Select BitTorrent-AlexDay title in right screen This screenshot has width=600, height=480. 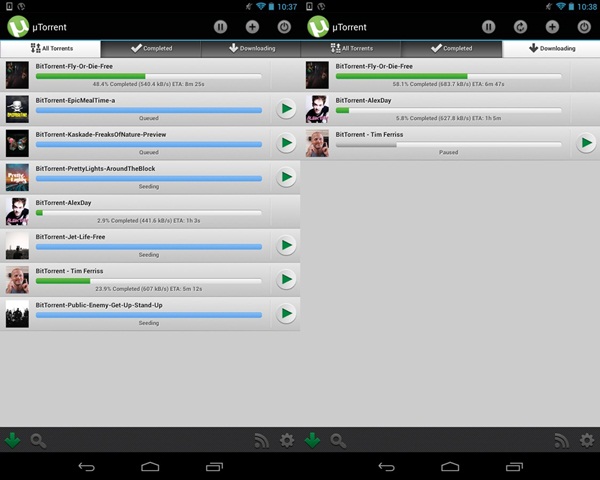pos(363,100)
